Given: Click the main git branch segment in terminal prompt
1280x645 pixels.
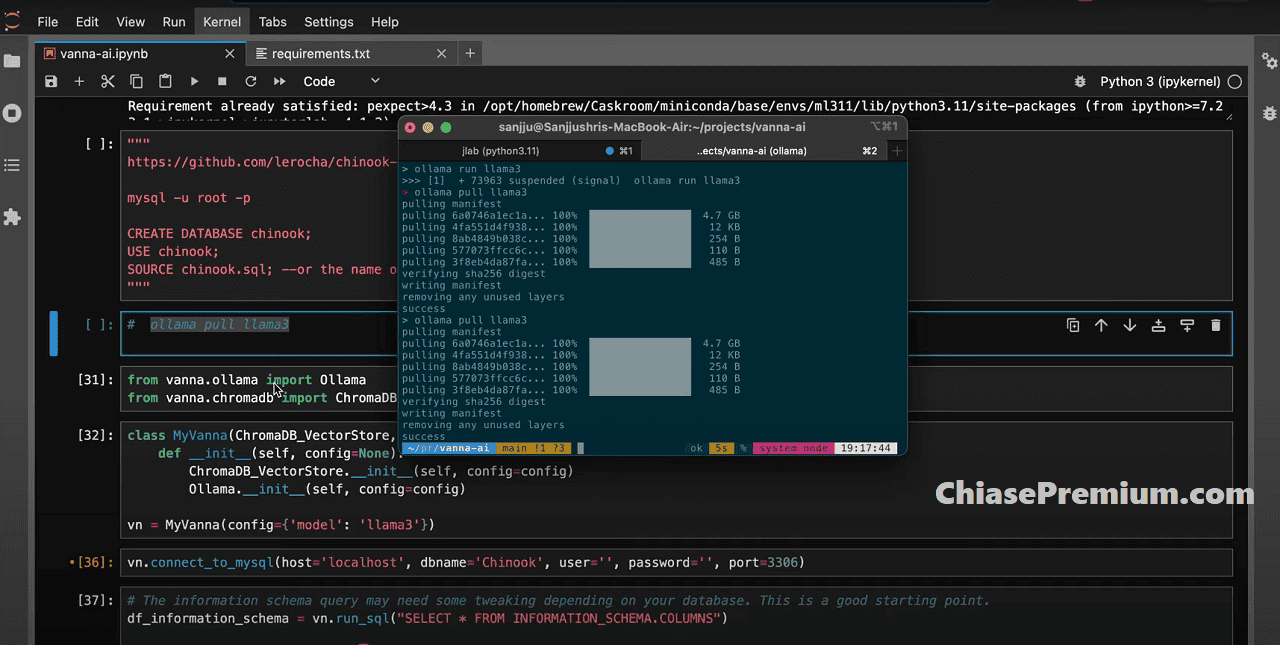Looking at the screenshot, I should 533,448.
